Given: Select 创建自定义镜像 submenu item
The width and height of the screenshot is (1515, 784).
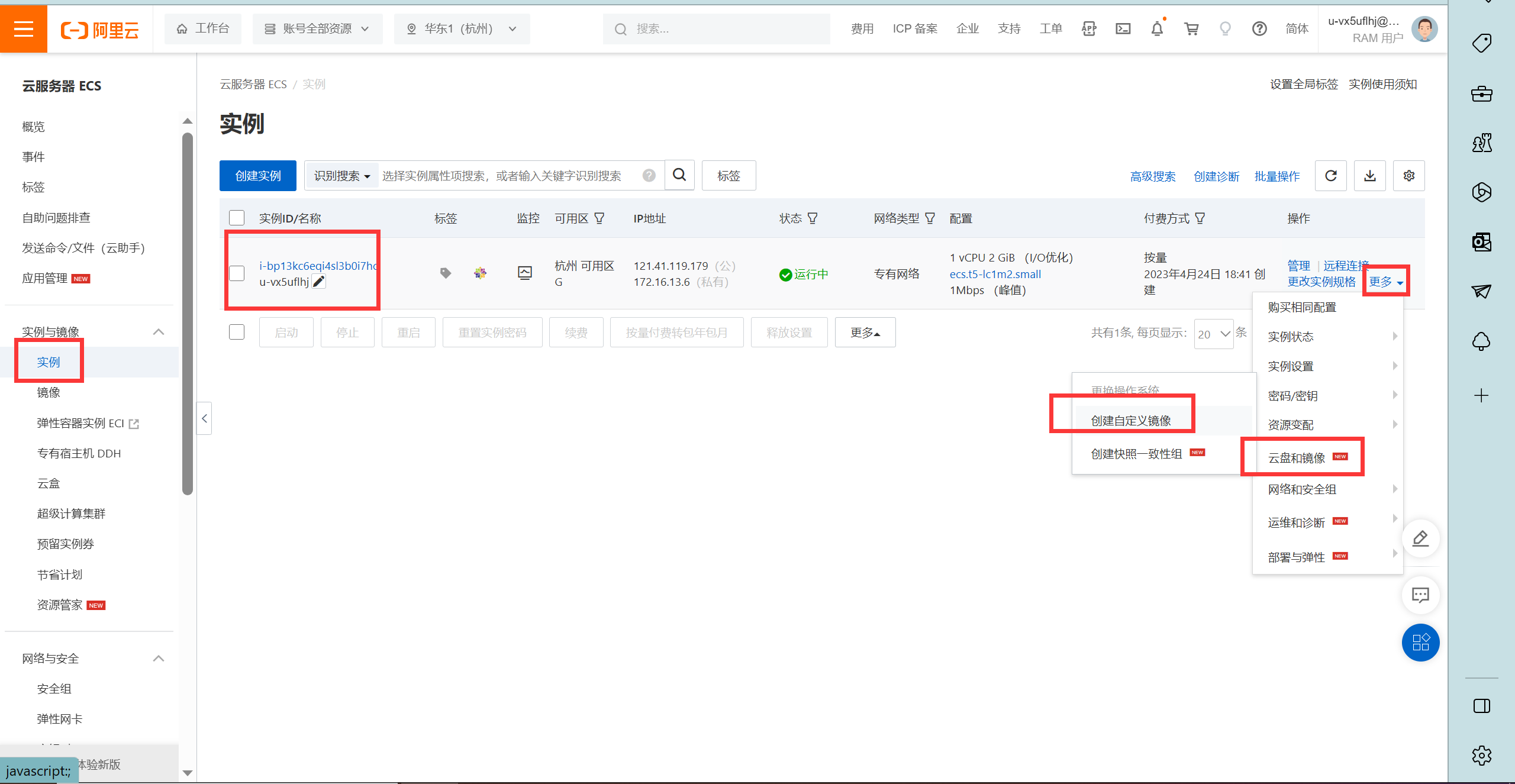Looking at the screenshot, I should point(1130,420).
